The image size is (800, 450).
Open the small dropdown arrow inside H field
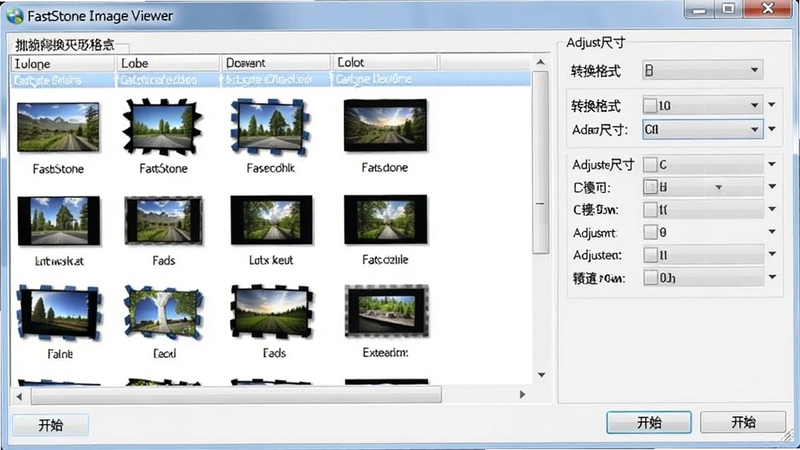point(718,187)
